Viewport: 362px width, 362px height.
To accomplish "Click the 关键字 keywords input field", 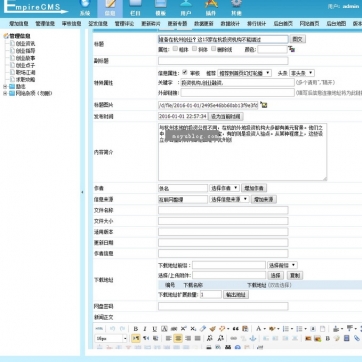I will click(237, 82).
